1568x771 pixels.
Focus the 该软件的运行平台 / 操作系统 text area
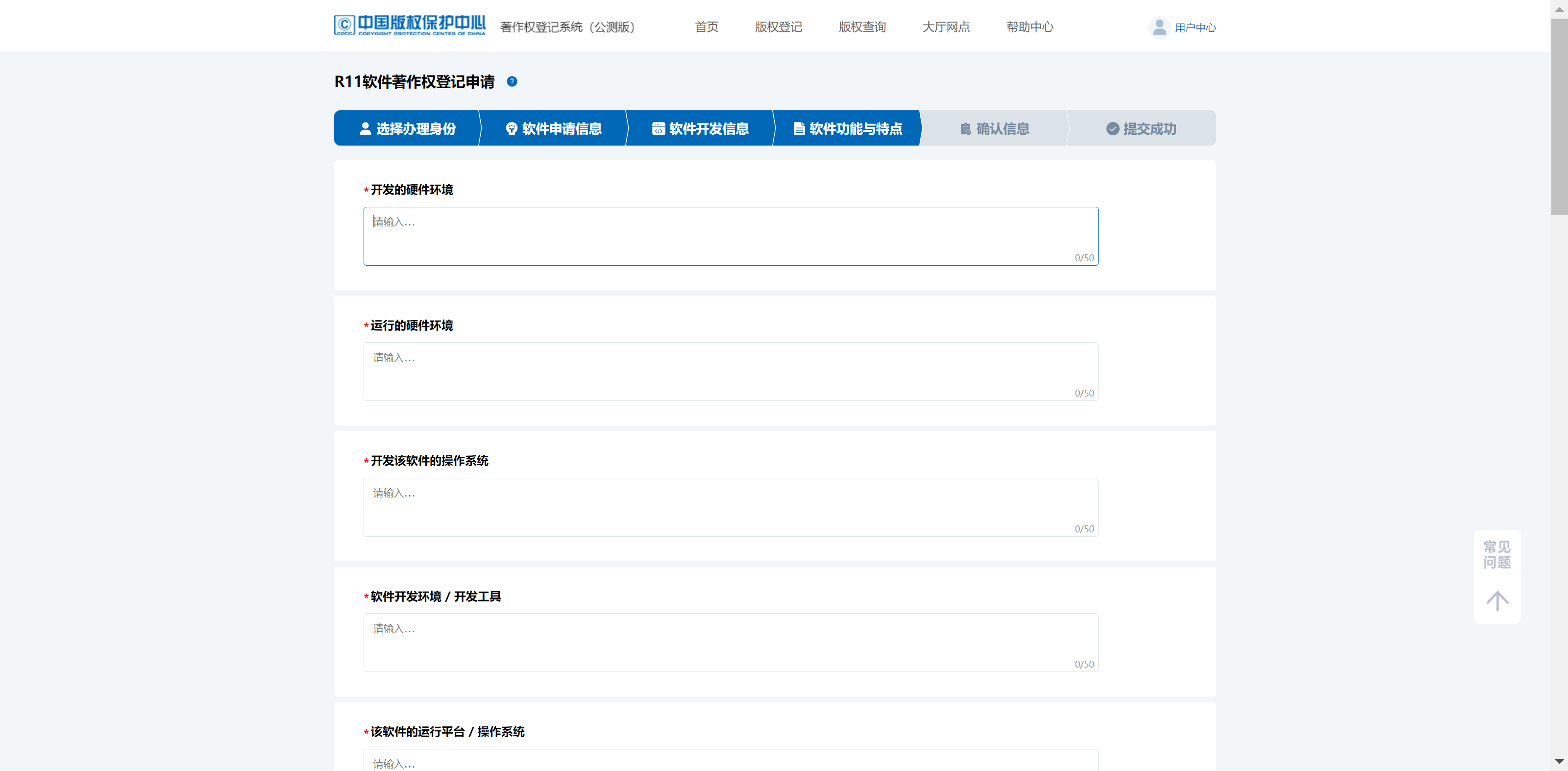point(731,760)
